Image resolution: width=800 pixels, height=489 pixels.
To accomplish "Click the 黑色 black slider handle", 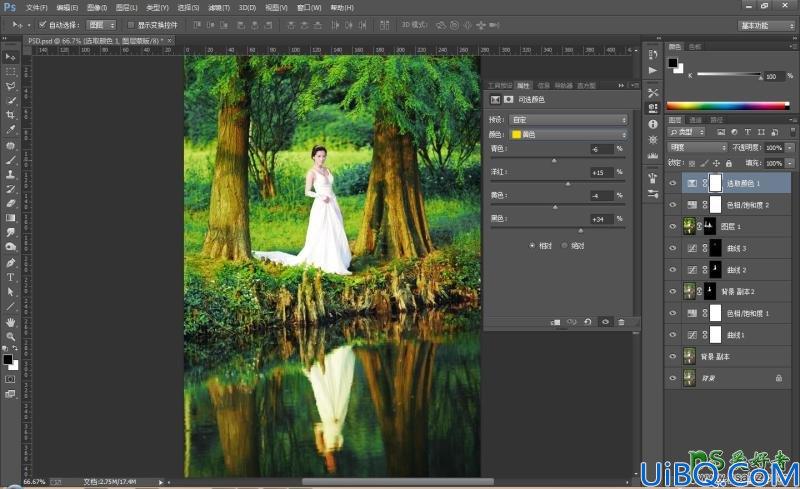I will coord(580,230).
